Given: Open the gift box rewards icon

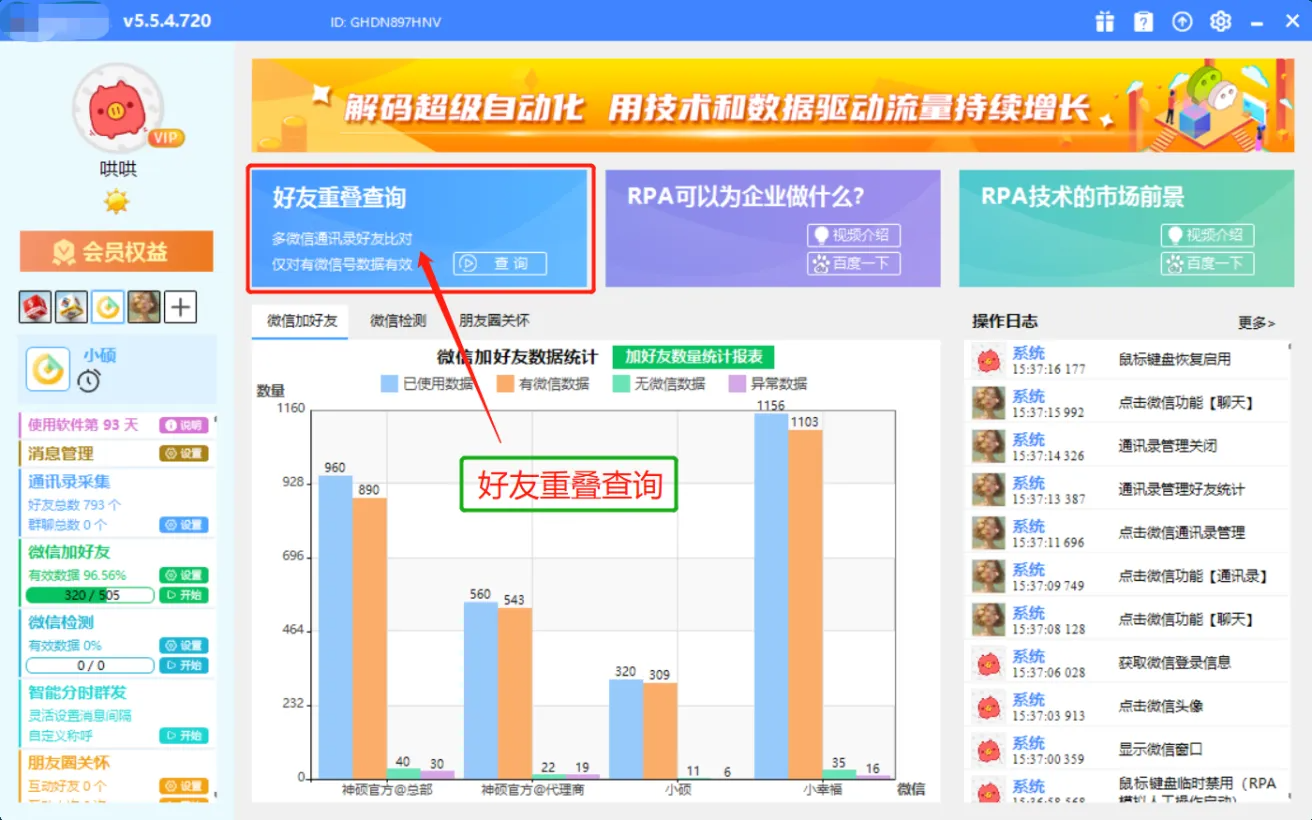Looking at the screenshot, I should [x=1104, y=21].
